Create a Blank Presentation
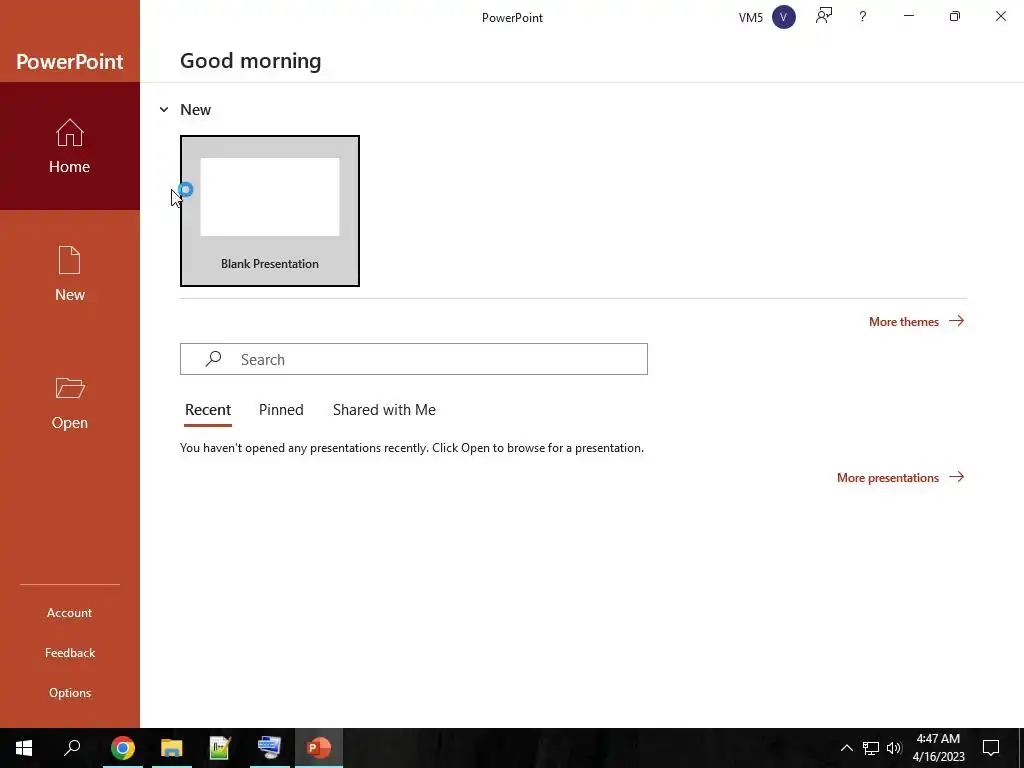Image resolution: width=1024 pixels, height=768 pixels. pyautogui.click(x=270, y=211)
